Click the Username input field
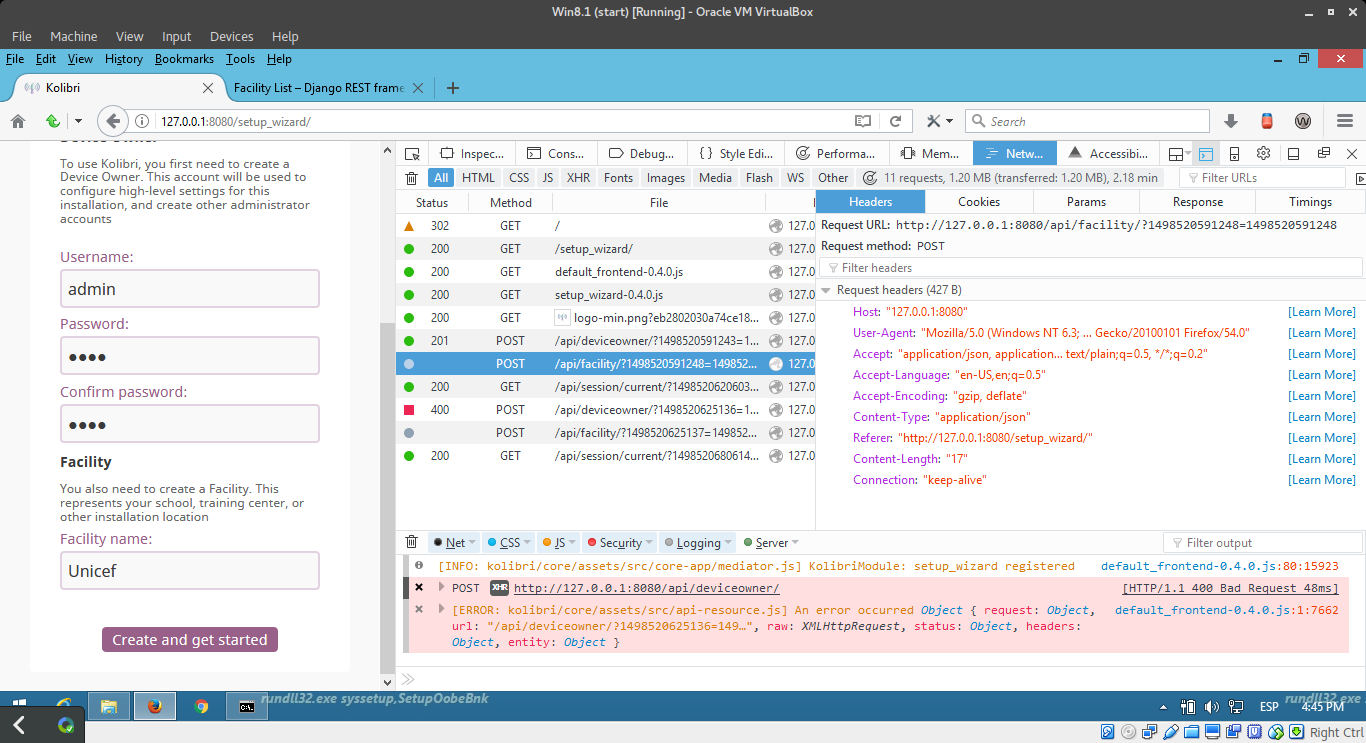1366x743 pixels. 189,289
